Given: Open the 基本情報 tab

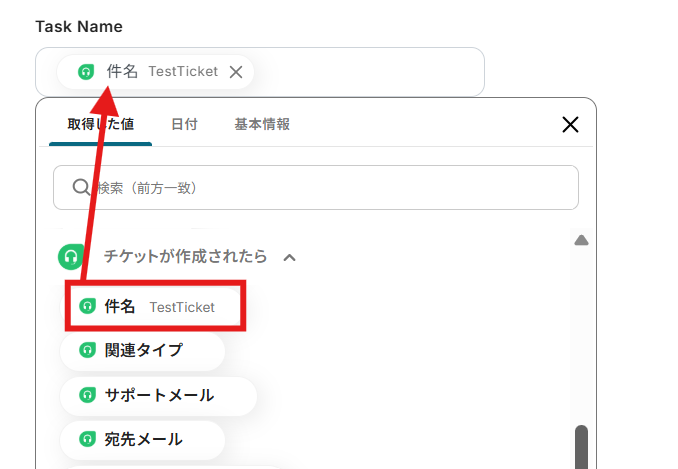Looking at the screenshot, I should (x=262, y=124).
